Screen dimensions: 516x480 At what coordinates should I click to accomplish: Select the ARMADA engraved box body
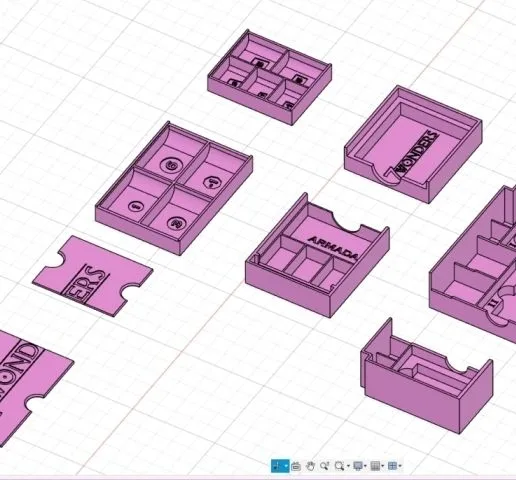(x=317, y=256)
